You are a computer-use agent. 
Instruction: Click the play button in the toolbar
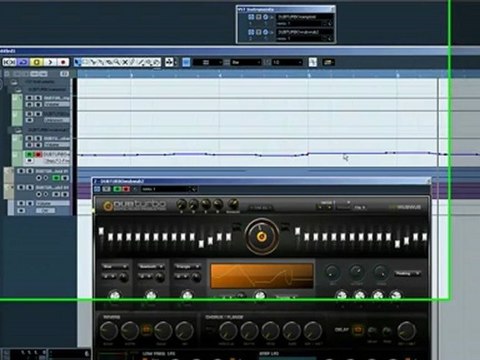[50, 62]
